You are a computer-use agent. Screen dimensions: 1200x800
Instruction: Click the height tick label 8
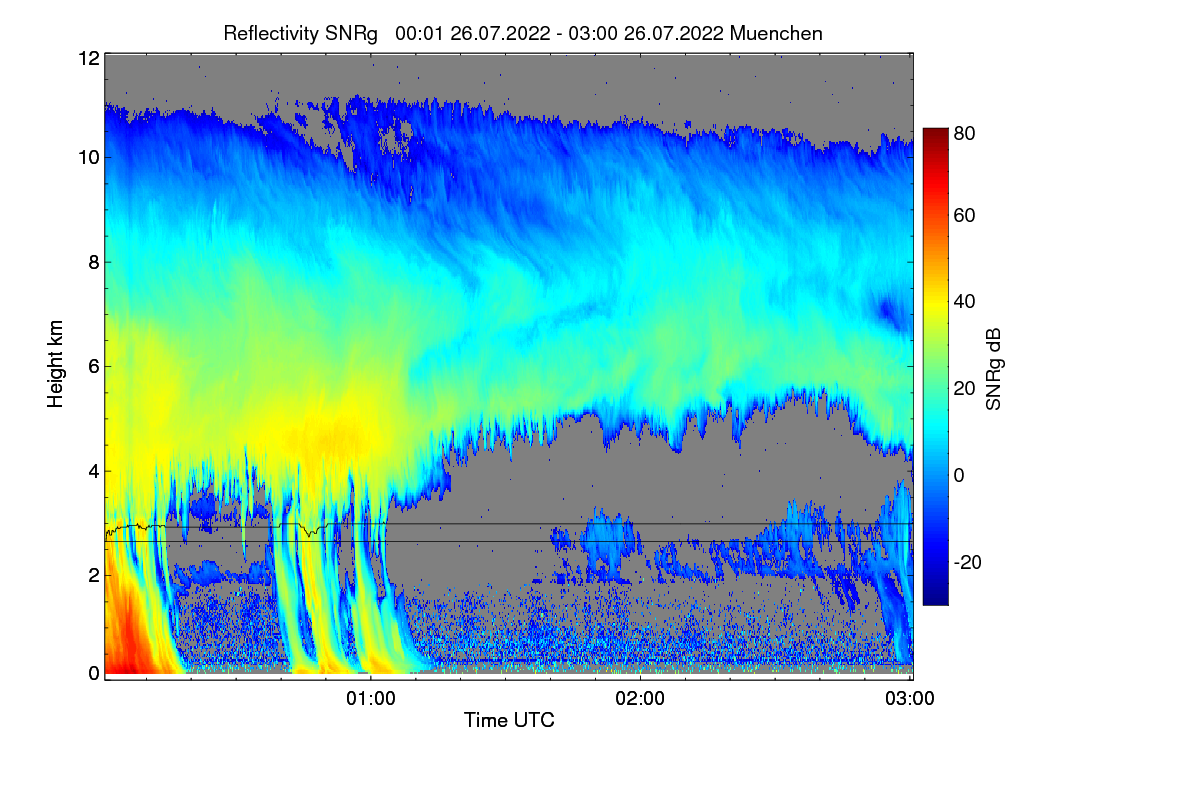tap(93, 262)
